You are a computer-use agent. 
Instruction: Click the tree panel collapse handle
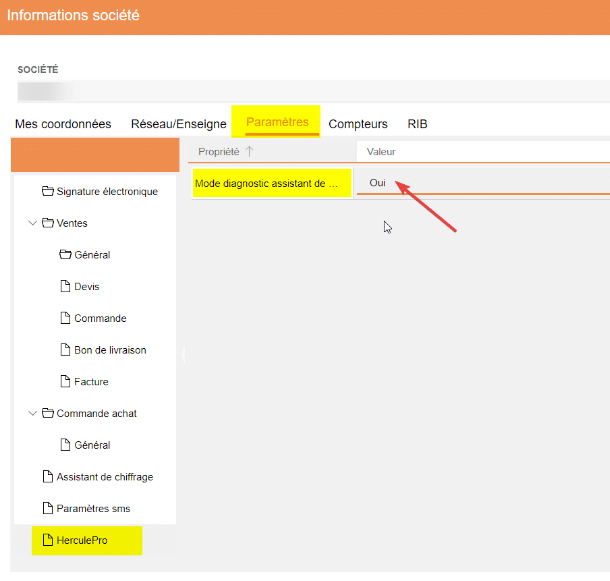184,355
